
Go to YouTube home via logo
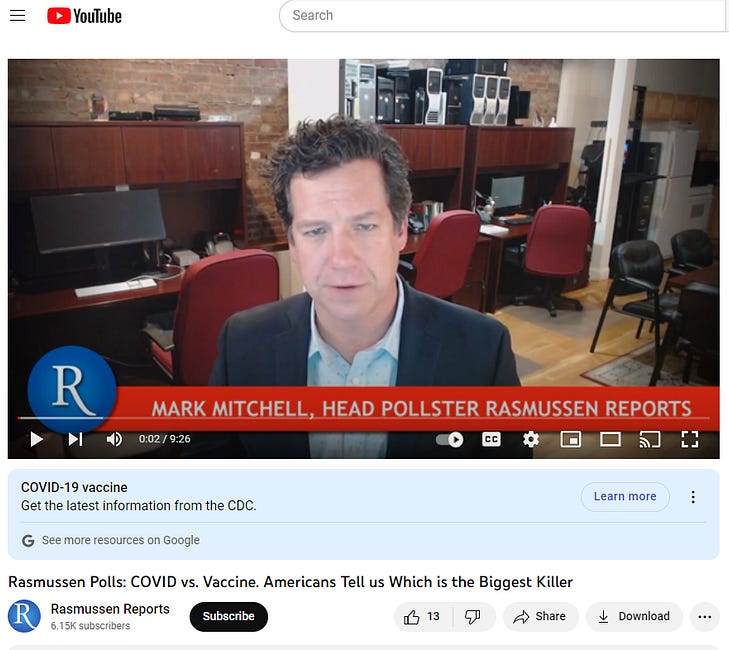84,16
